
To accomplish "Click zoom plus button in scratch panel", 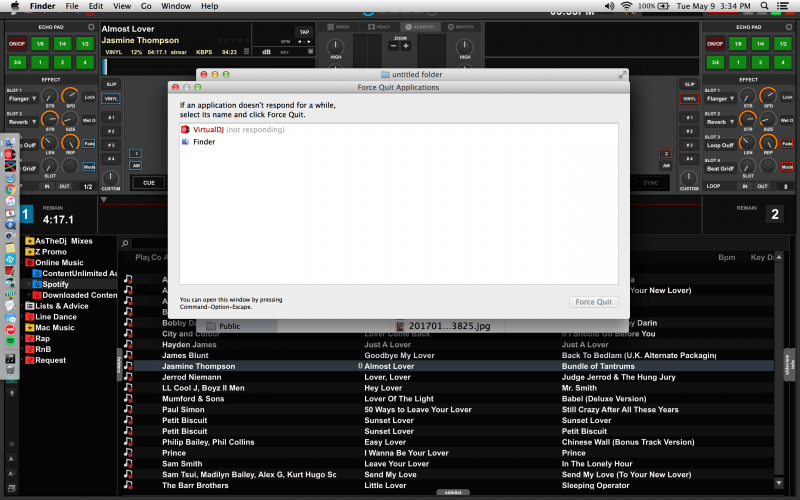I will pos(406,46).
